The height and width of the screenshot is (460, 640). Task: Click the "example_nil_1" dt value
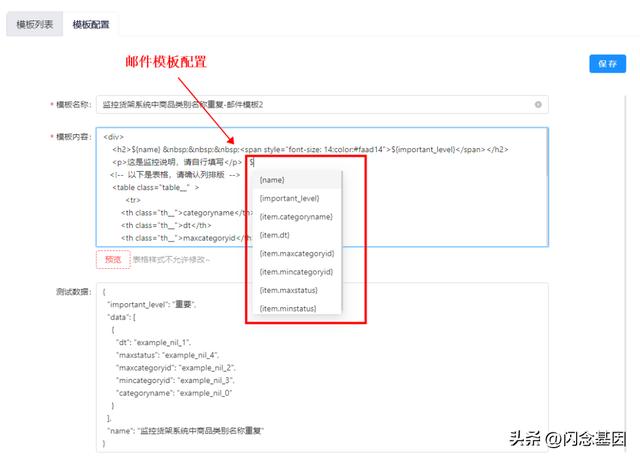pos(162,342)
